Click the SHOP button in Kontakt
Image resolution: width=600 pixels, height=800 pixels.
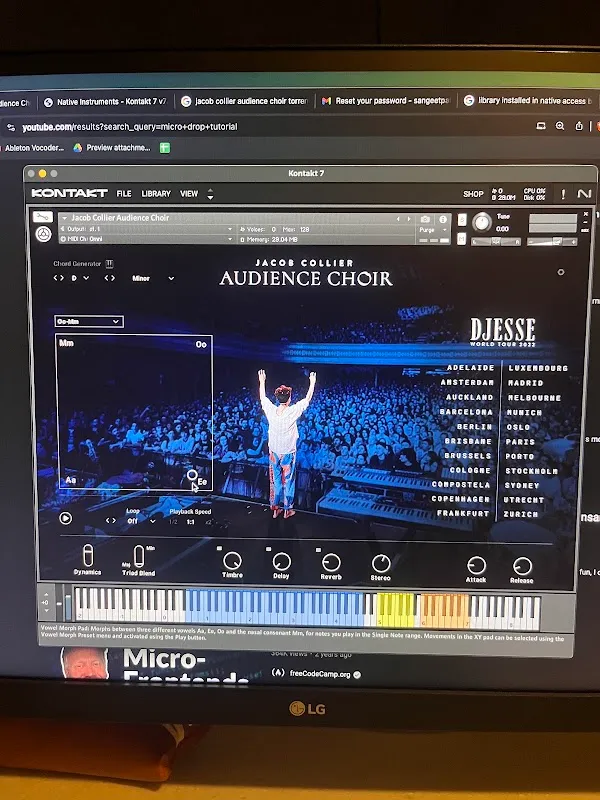[x=473, y=194]
